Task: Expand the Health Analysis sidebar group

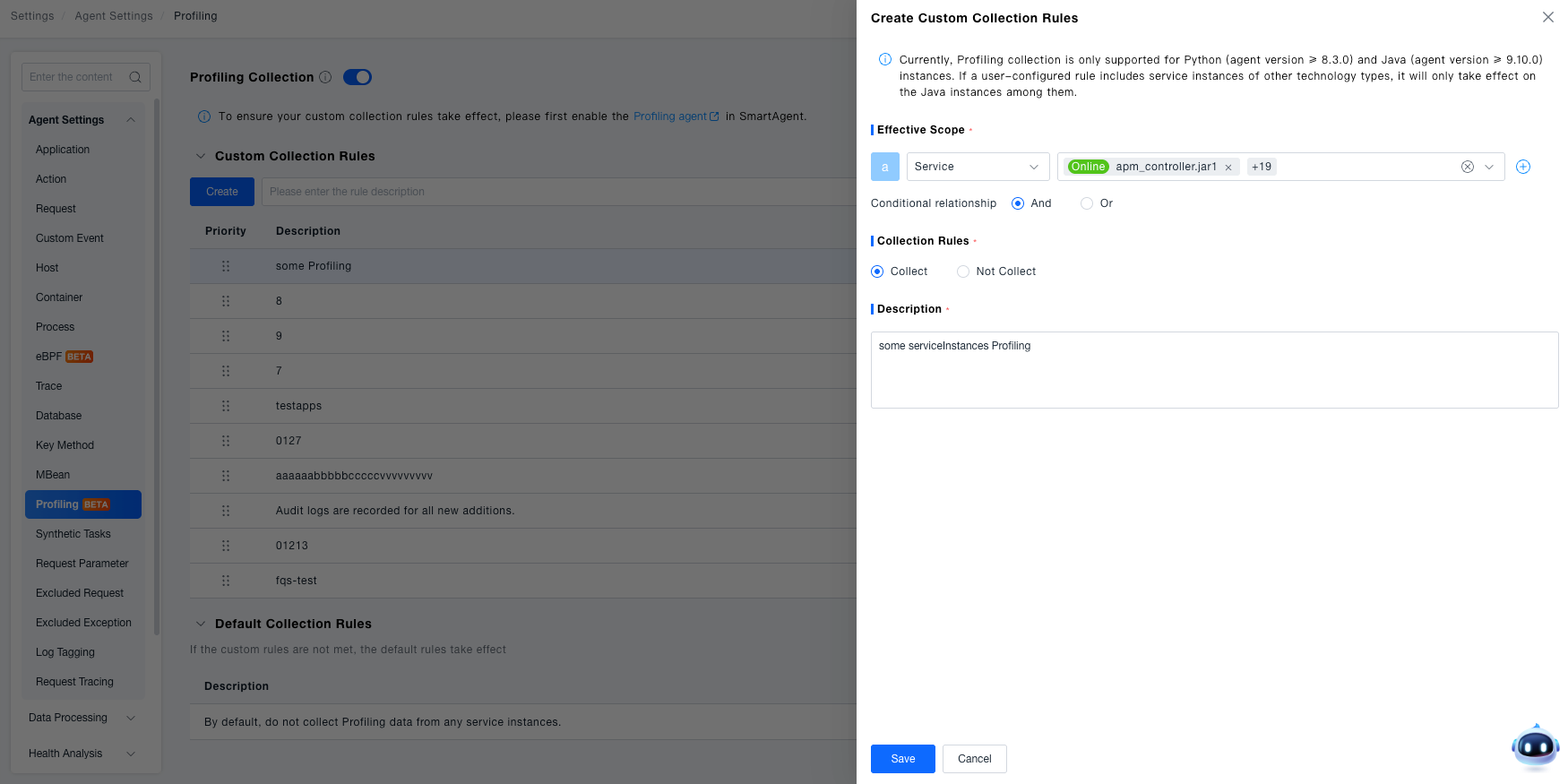Action: pyautogui.click(x=131, y=754)
